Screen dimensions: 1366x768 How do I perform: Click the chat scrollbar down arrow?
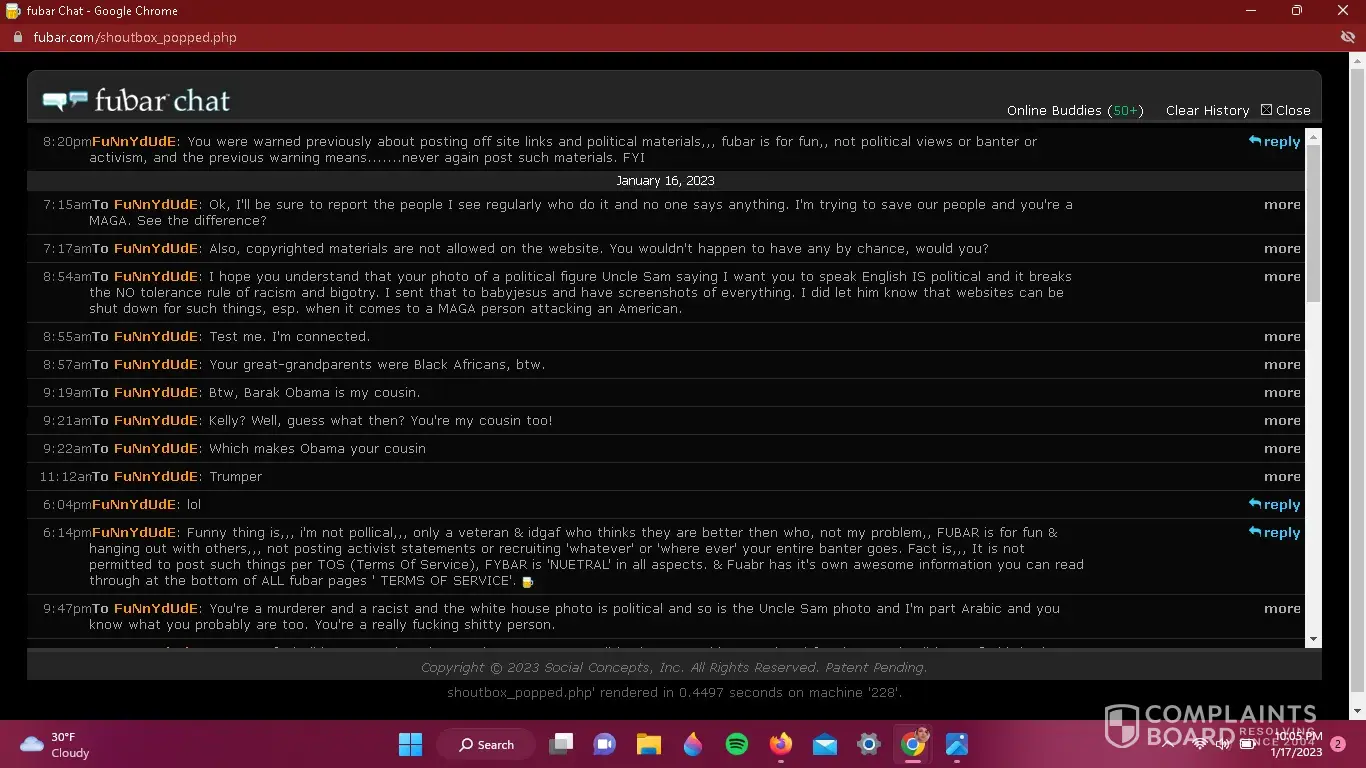1313,639
